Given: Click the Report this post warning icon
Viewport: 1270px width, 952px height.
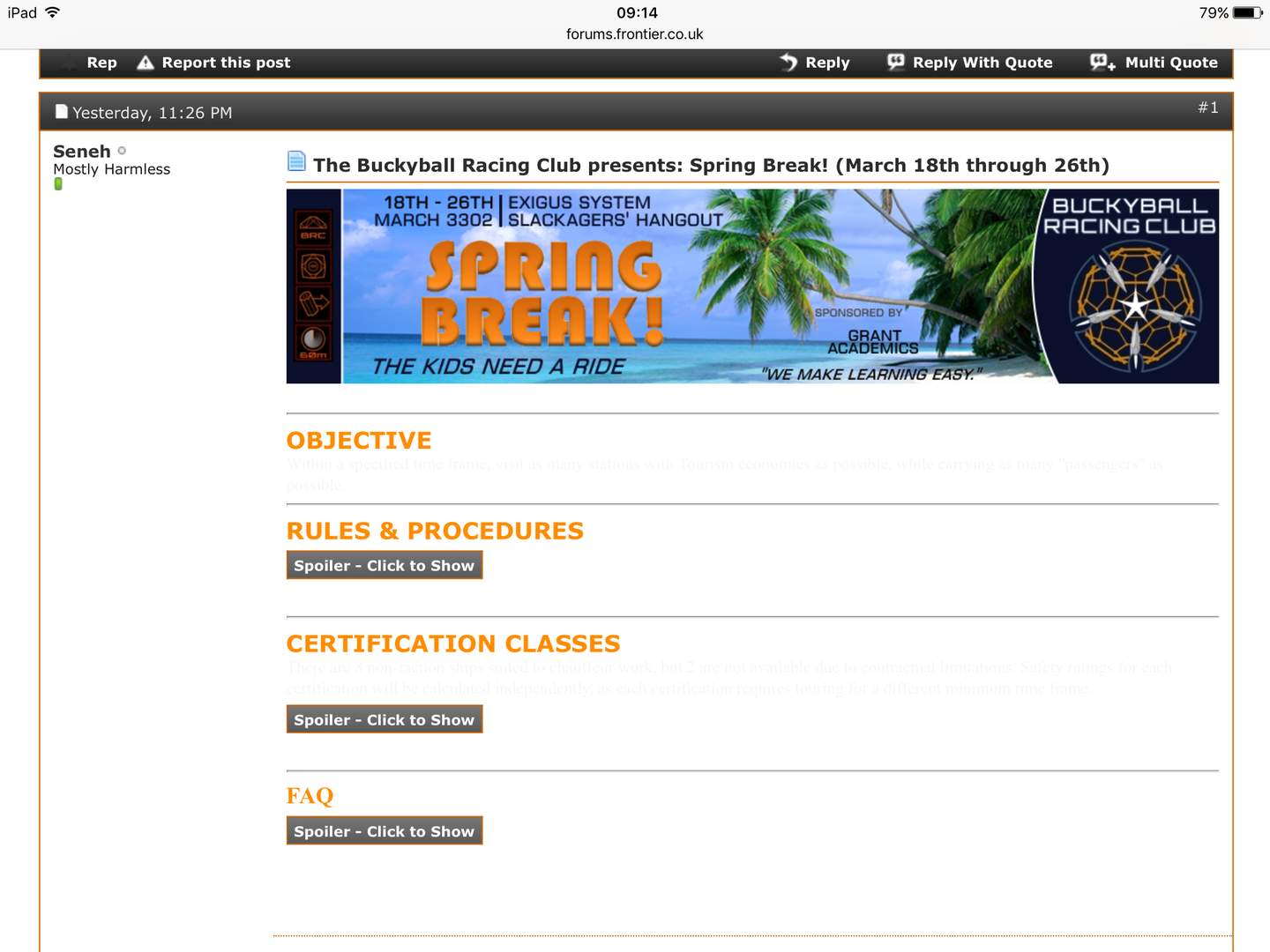Looking at the screenshot, I should (146, 63).
